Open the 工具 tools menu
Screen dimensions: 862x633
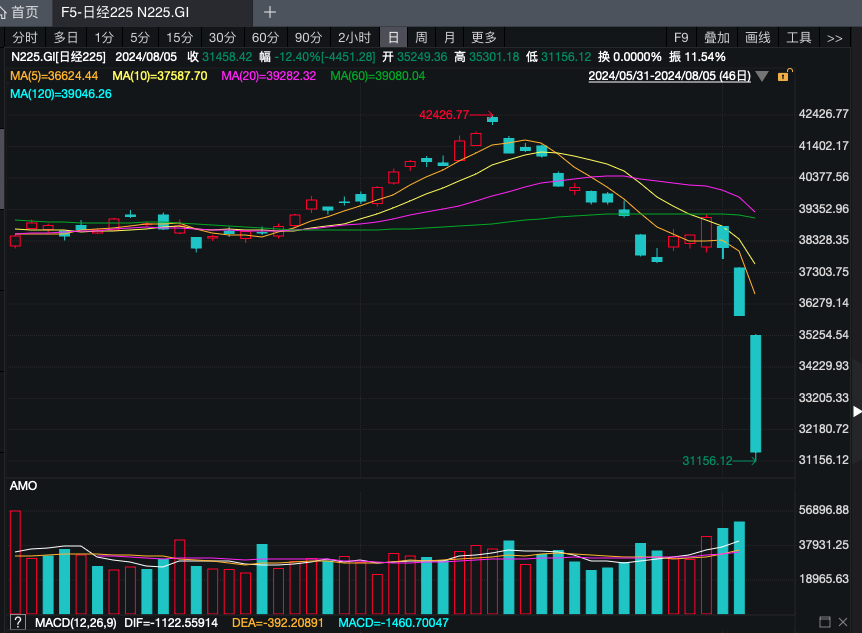(799, 38)
